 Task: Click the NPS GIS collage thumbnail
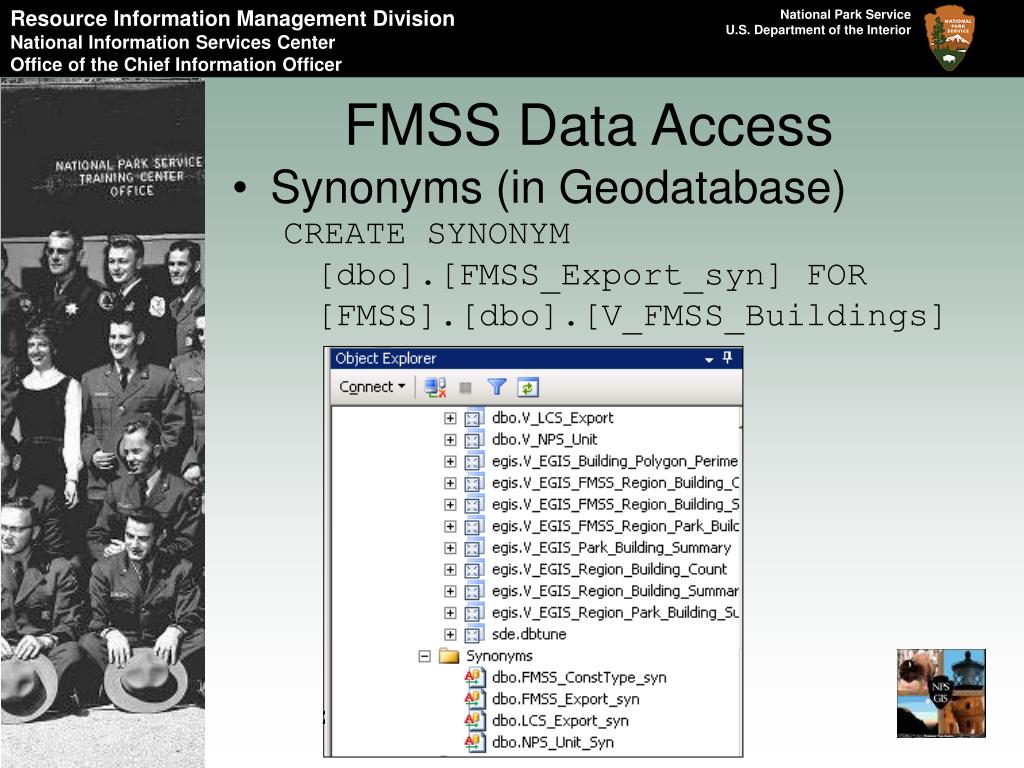coord(941,693)
